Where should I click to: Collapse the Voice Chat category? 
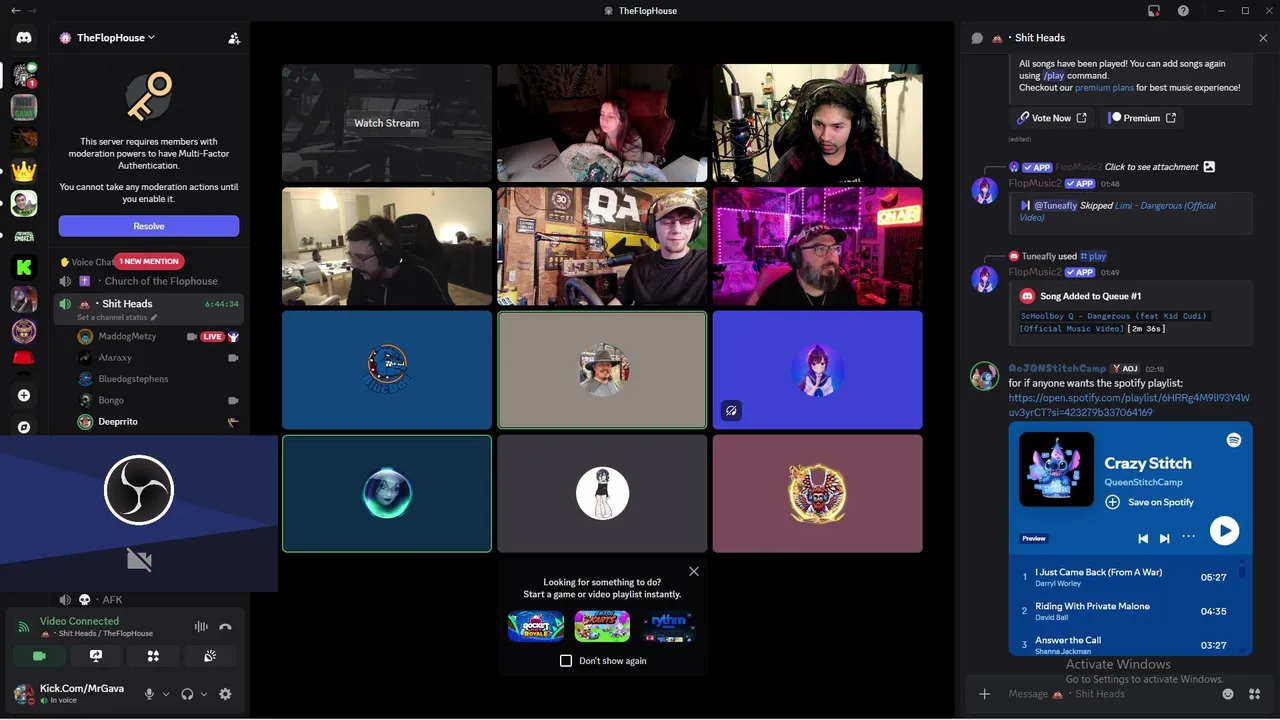pyautogui.click(x=91, y=262)
